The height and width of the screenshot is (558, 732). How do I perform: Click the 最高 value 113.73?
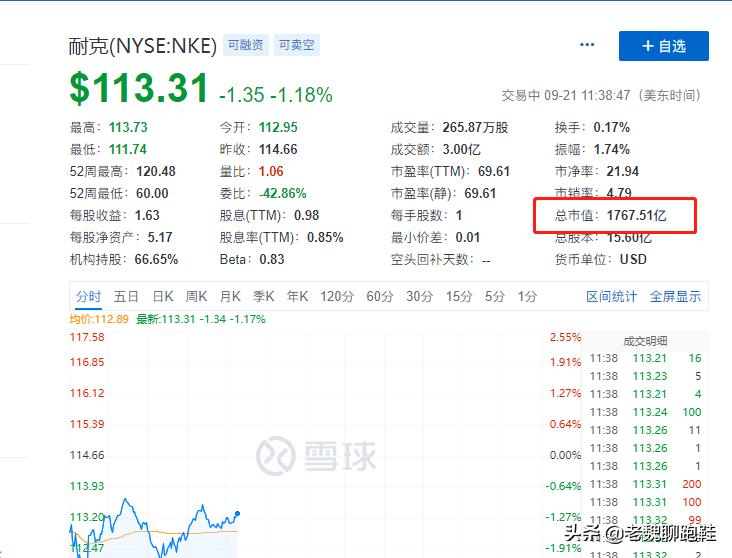128,127
